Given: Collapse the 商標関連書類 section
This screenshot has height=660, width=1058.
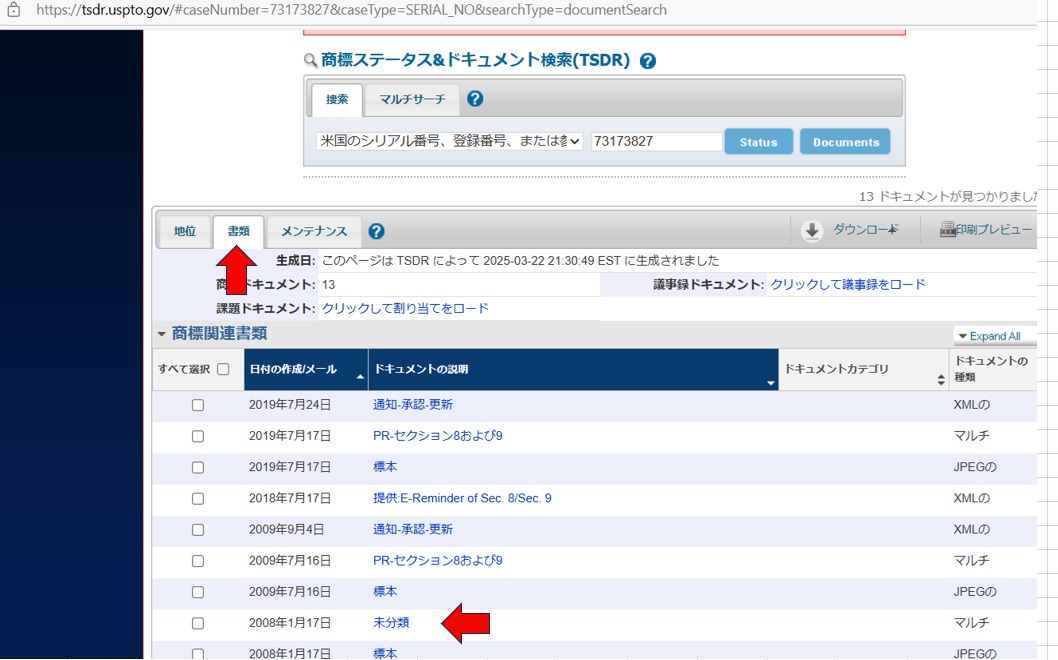Looking at the screenshot, I should (x=162, y=334).
